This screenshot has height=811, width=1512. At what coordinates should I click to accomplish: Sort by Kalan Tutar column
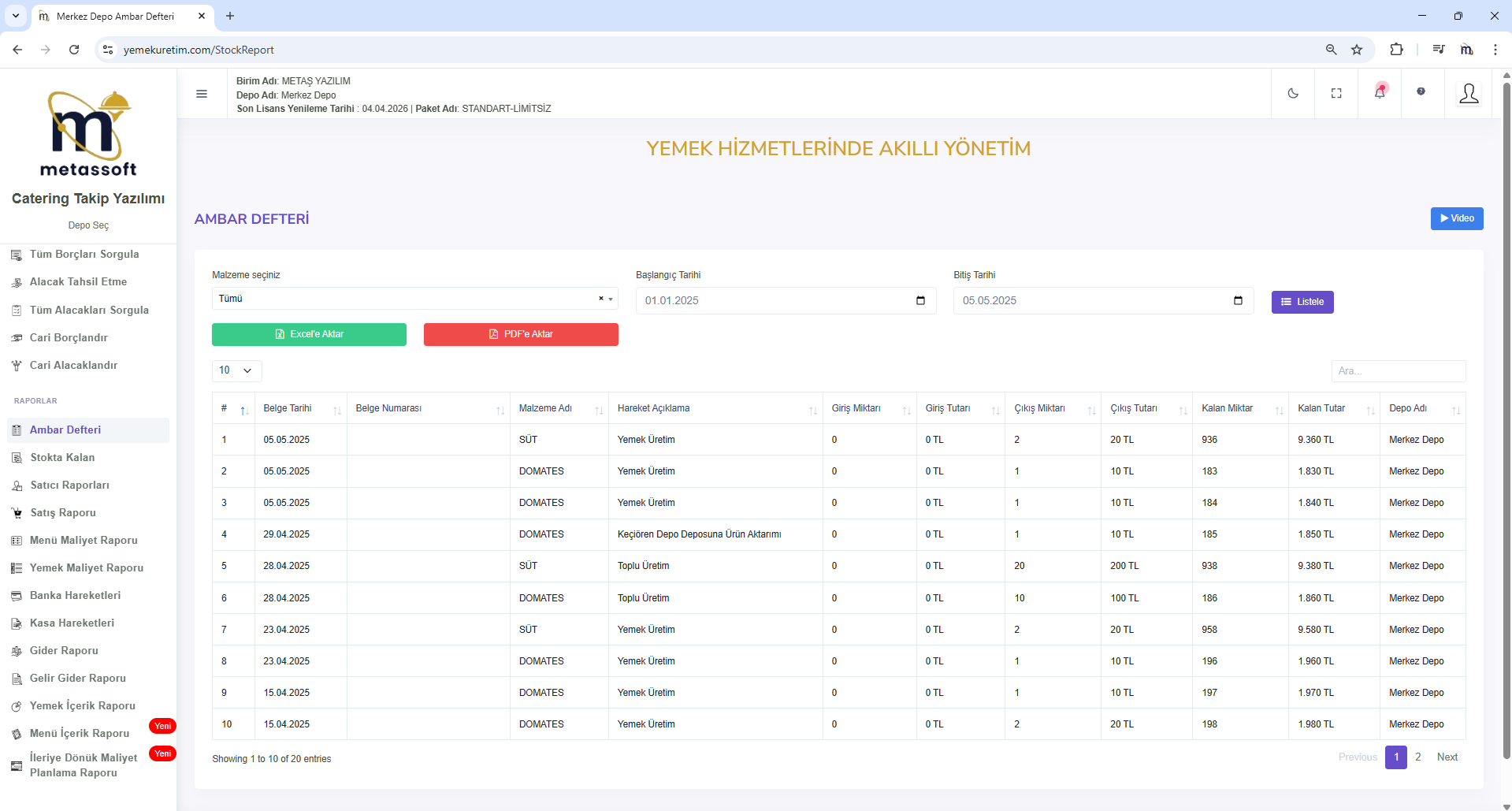(1334, 408)
